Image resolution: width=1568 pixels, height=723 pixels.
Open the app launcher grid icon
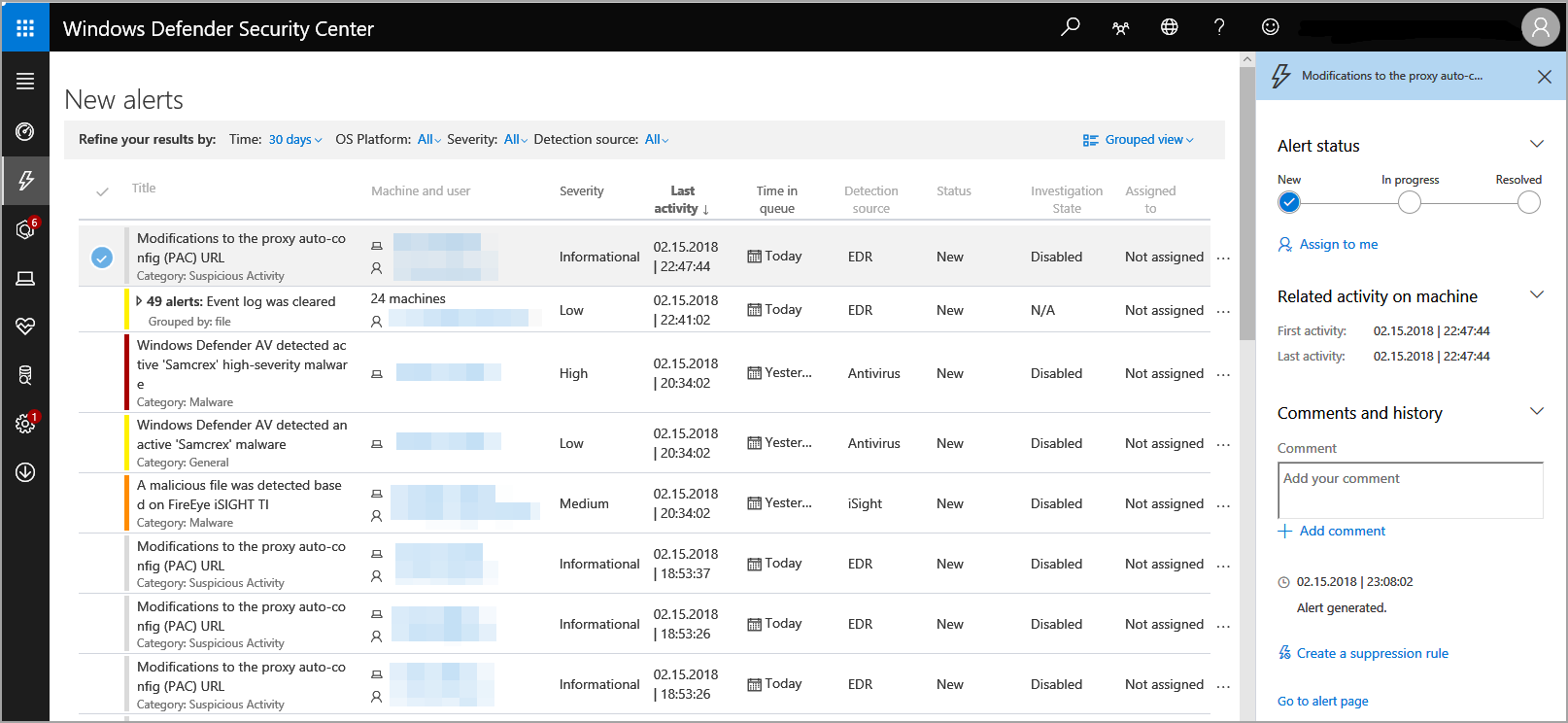coord(25,27)
